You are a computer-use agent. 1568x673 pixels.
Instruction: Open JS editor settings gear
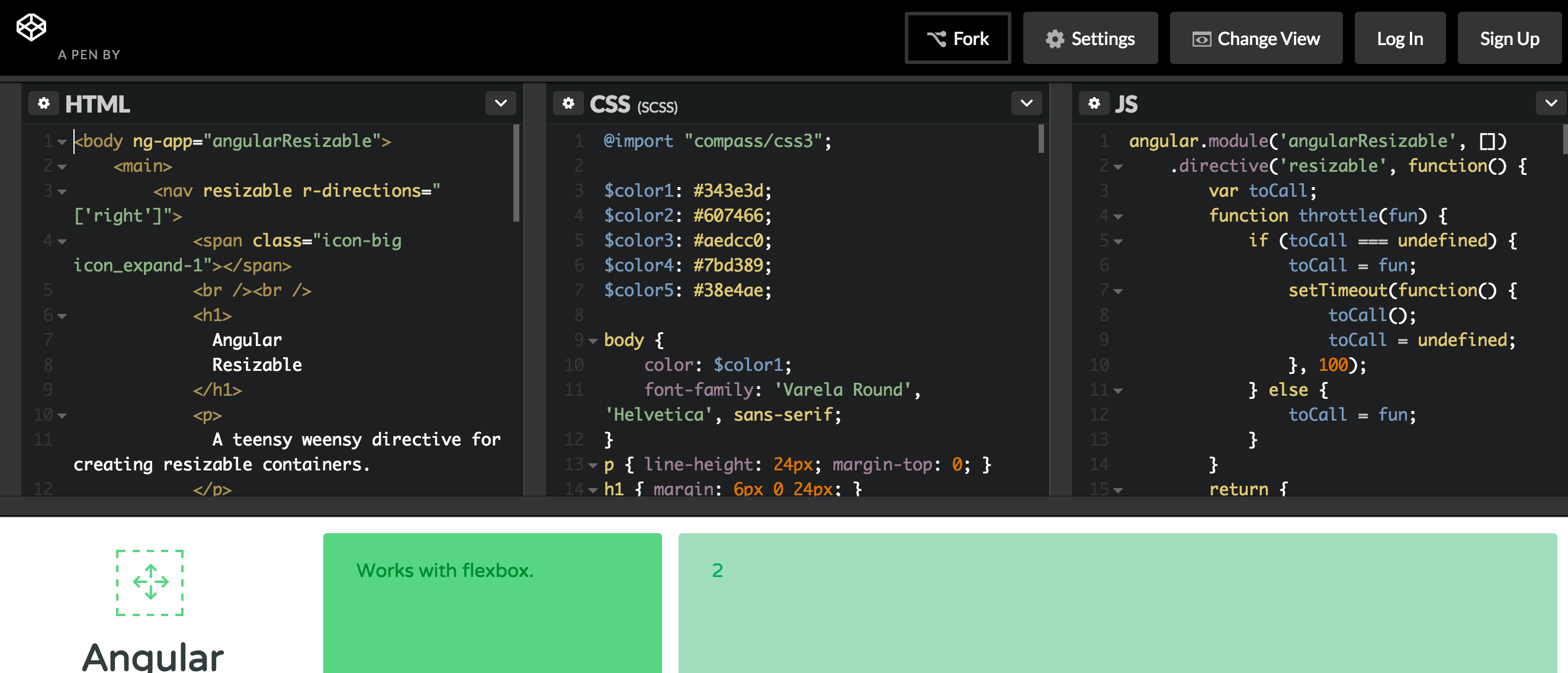point(1094,104)
